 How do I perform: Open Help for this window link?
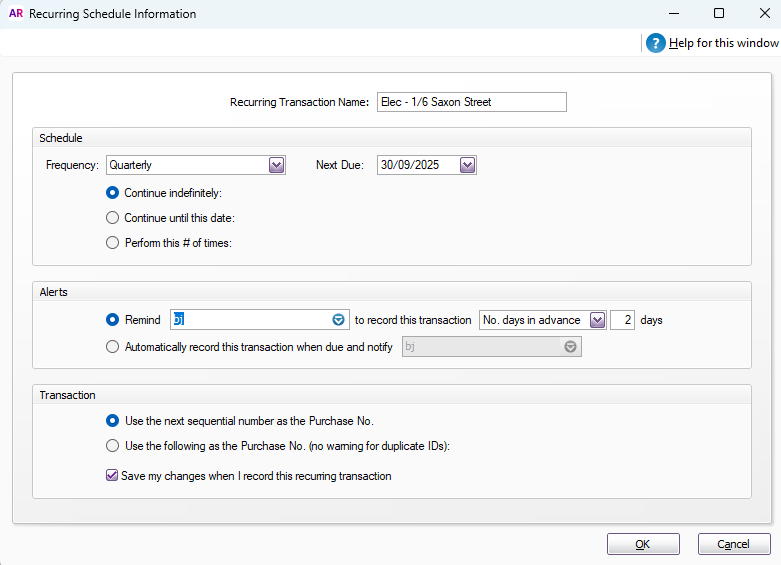click(723, 43)
